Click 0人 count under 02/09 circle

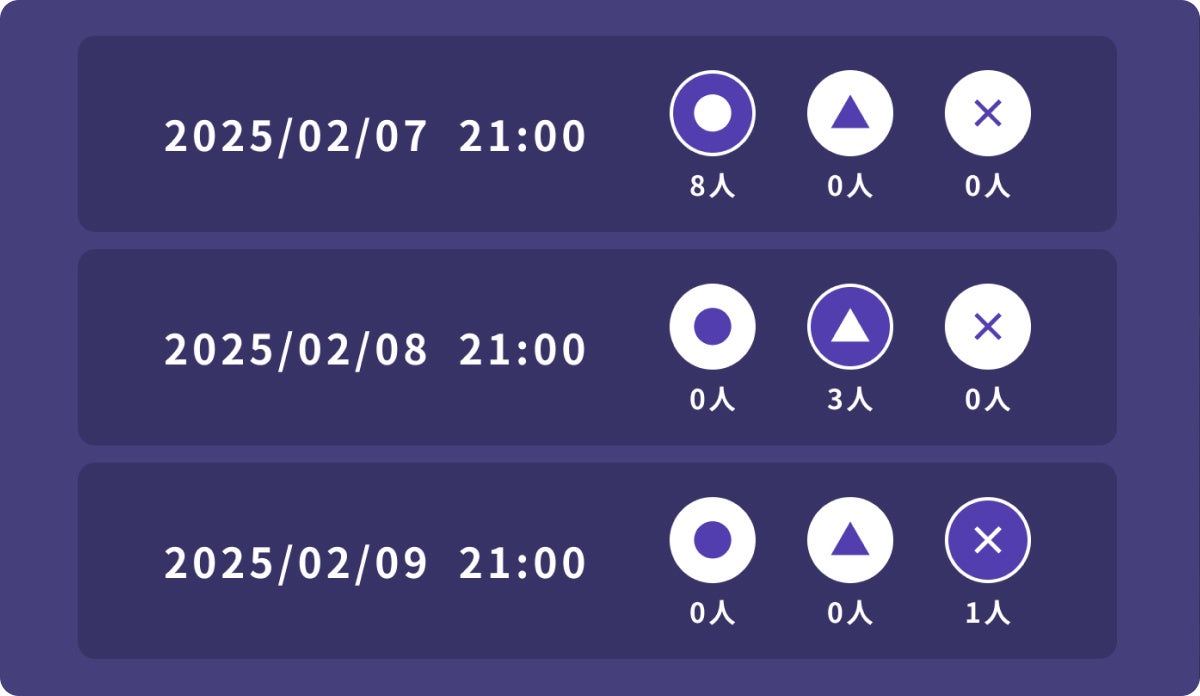(712, 613)
